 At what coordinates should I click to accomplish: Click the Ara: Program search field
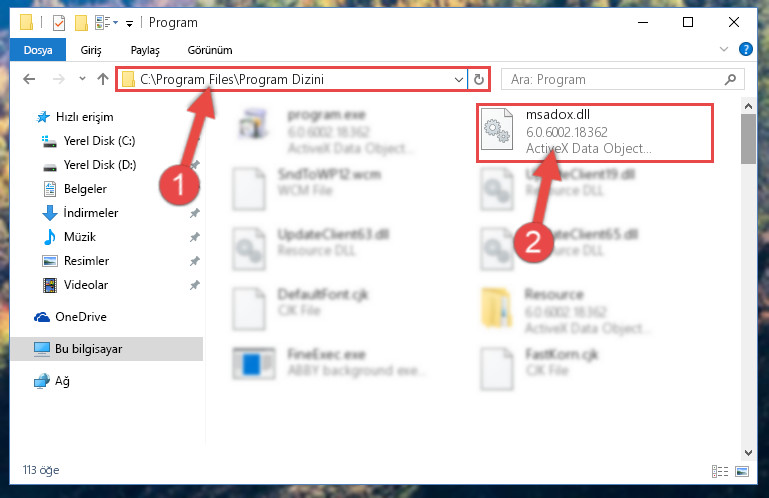[x=613, y=79]
